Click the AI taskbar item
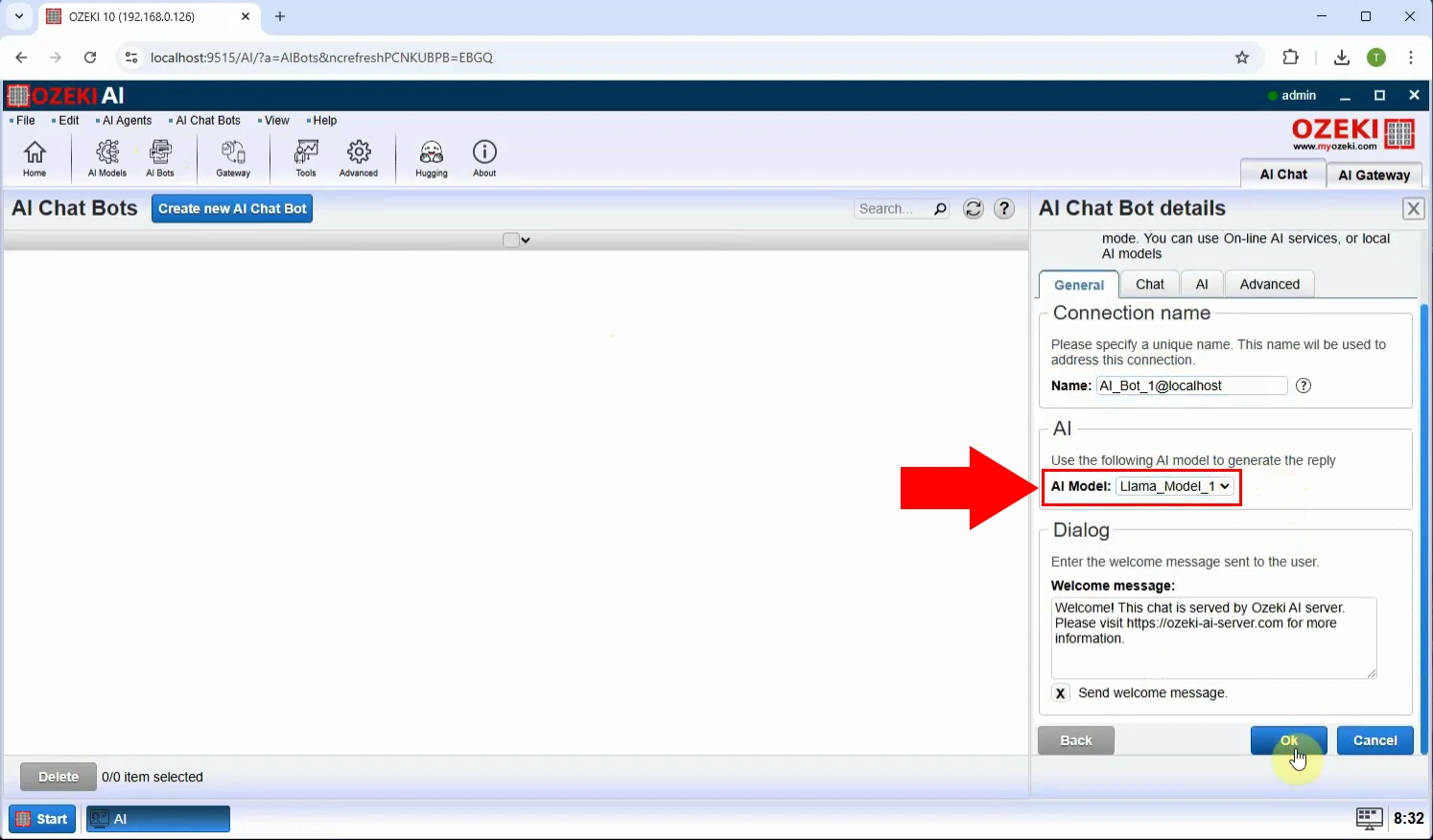This screenshot has width=1433, height=840. 158,819
